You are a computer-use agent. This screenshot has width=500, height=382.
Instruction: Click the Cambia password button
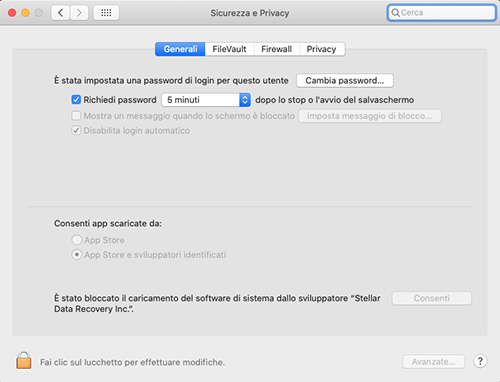pos(345,81)
